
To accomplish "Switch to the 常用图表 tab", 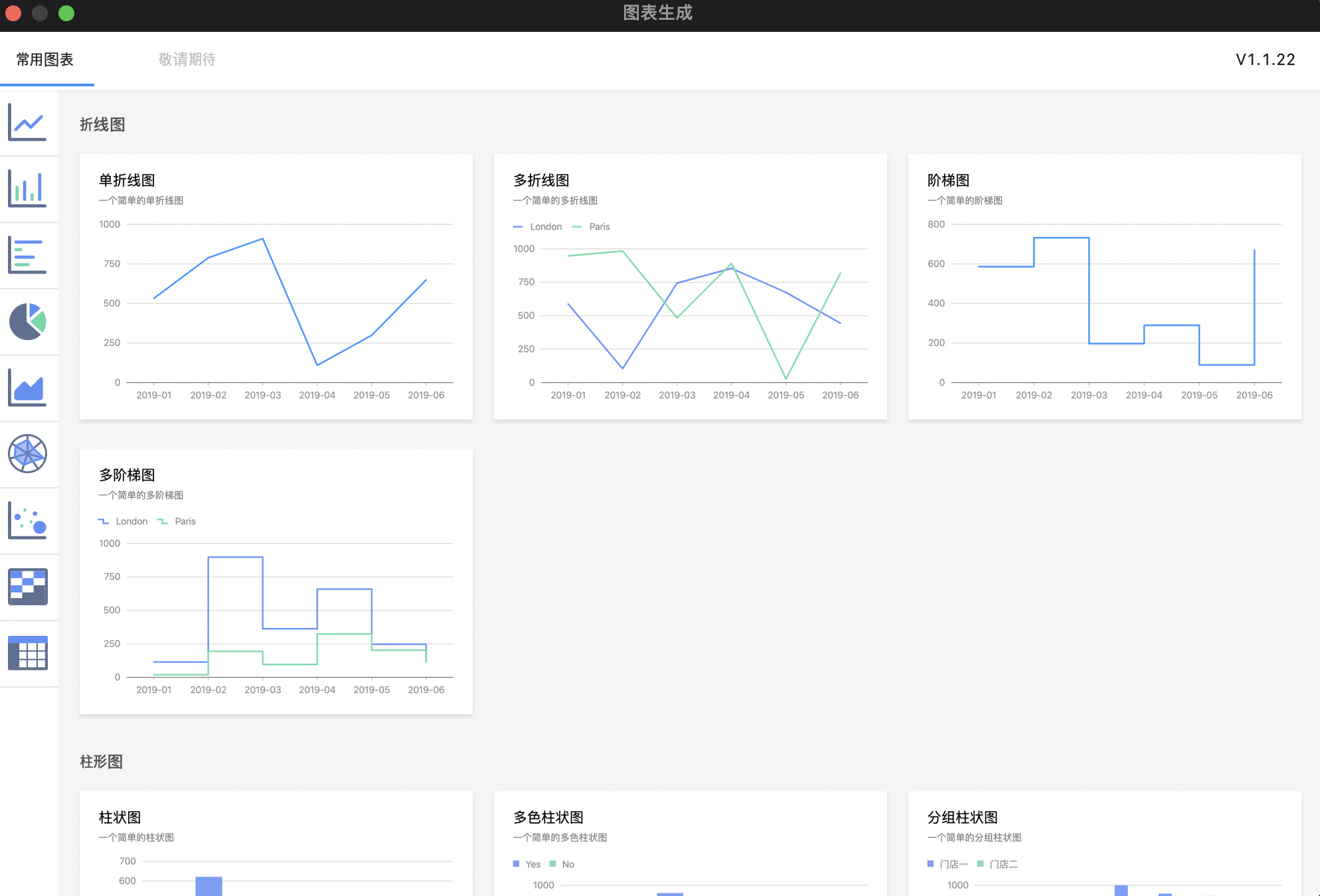I will pyautogui.click(x=45, y=60).
